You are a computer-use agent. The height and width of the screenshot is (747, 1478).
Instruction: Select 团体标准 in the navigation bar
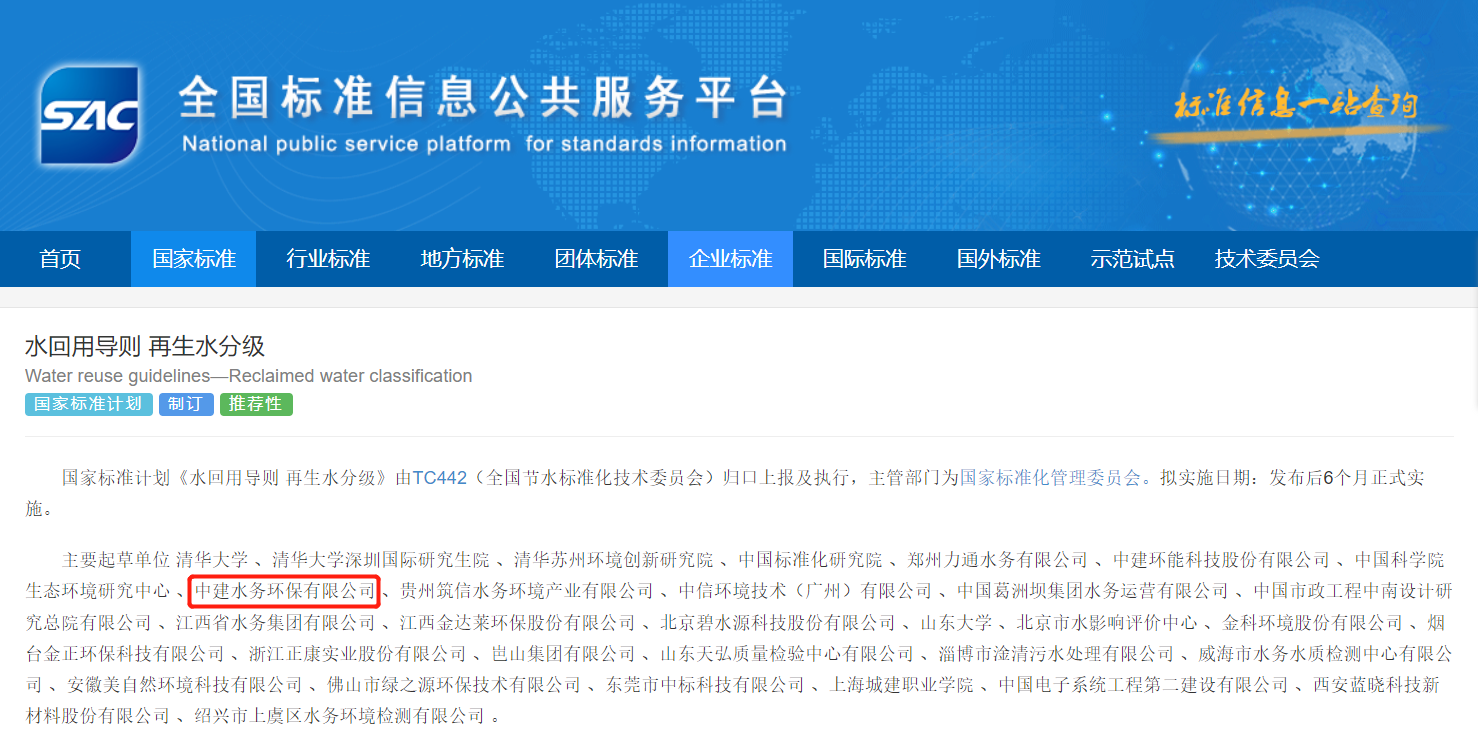(596, 259)
